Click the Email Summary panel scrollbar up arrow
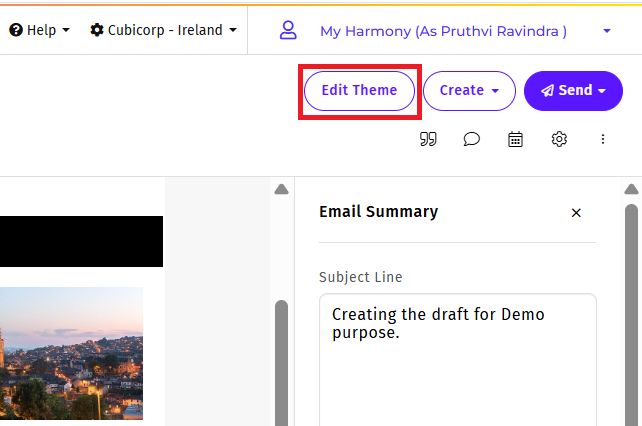The width and height of the screenshot is (642, 426). 631,189
